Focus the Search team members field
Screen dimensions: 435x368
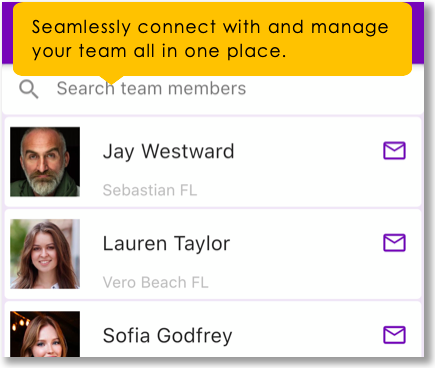click(x=213, y=89)
